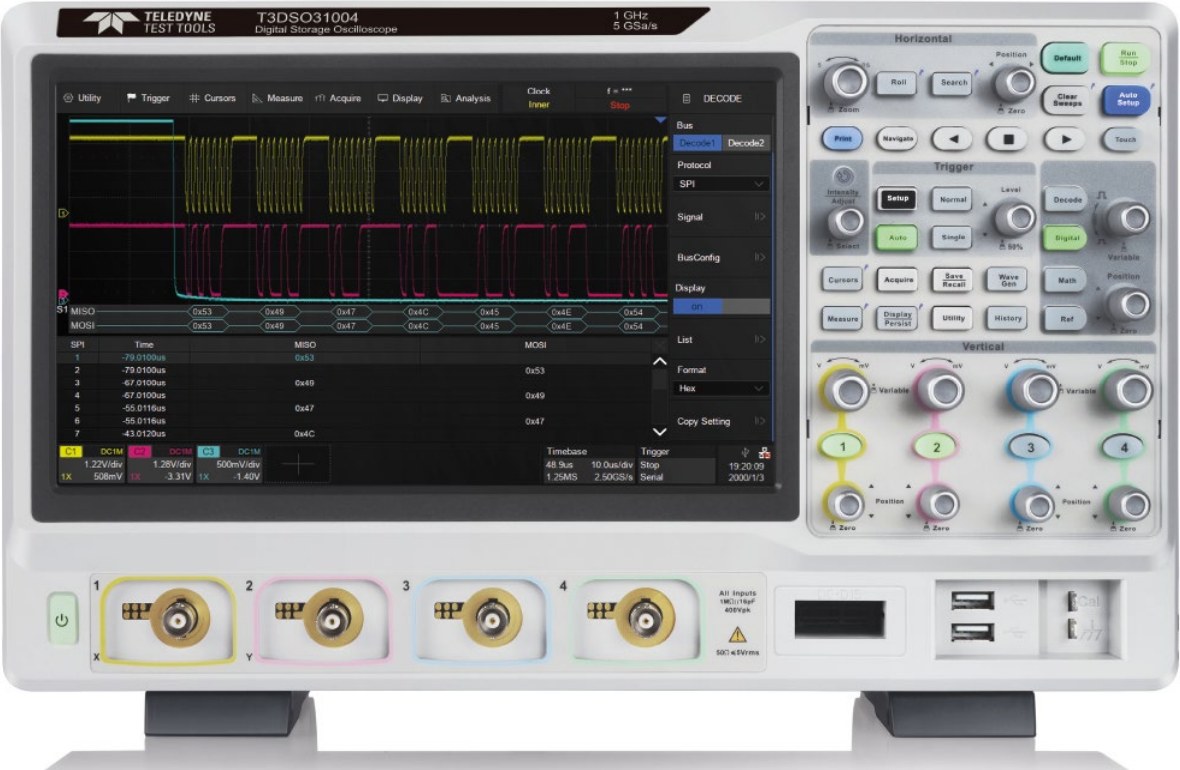Image resolution: width=1180 pixels, height=770 pixels.
Task: Open the Format Hex dropdown
Action: pos(721,388)
